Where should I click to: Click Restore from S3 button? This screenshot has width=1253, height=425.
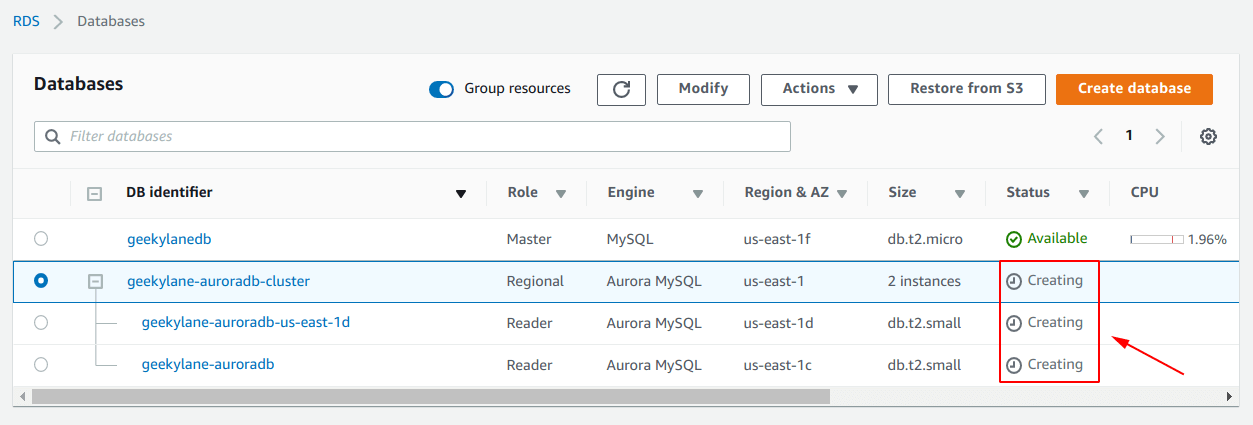click(x=966, y=89)
